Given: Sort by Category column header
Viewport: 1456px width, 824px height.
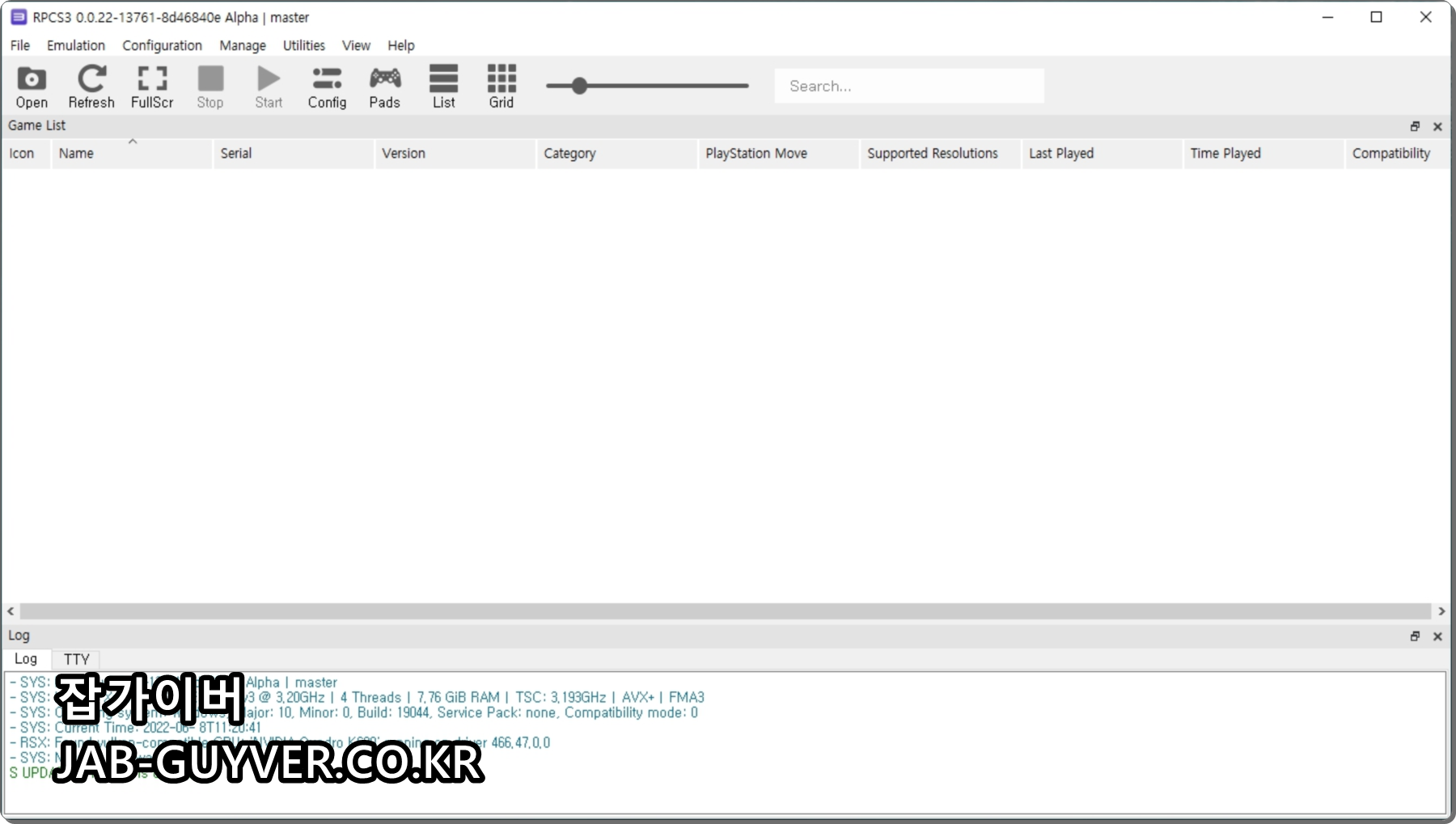Looking at the screenshot, I should click(x=616, y=154).
